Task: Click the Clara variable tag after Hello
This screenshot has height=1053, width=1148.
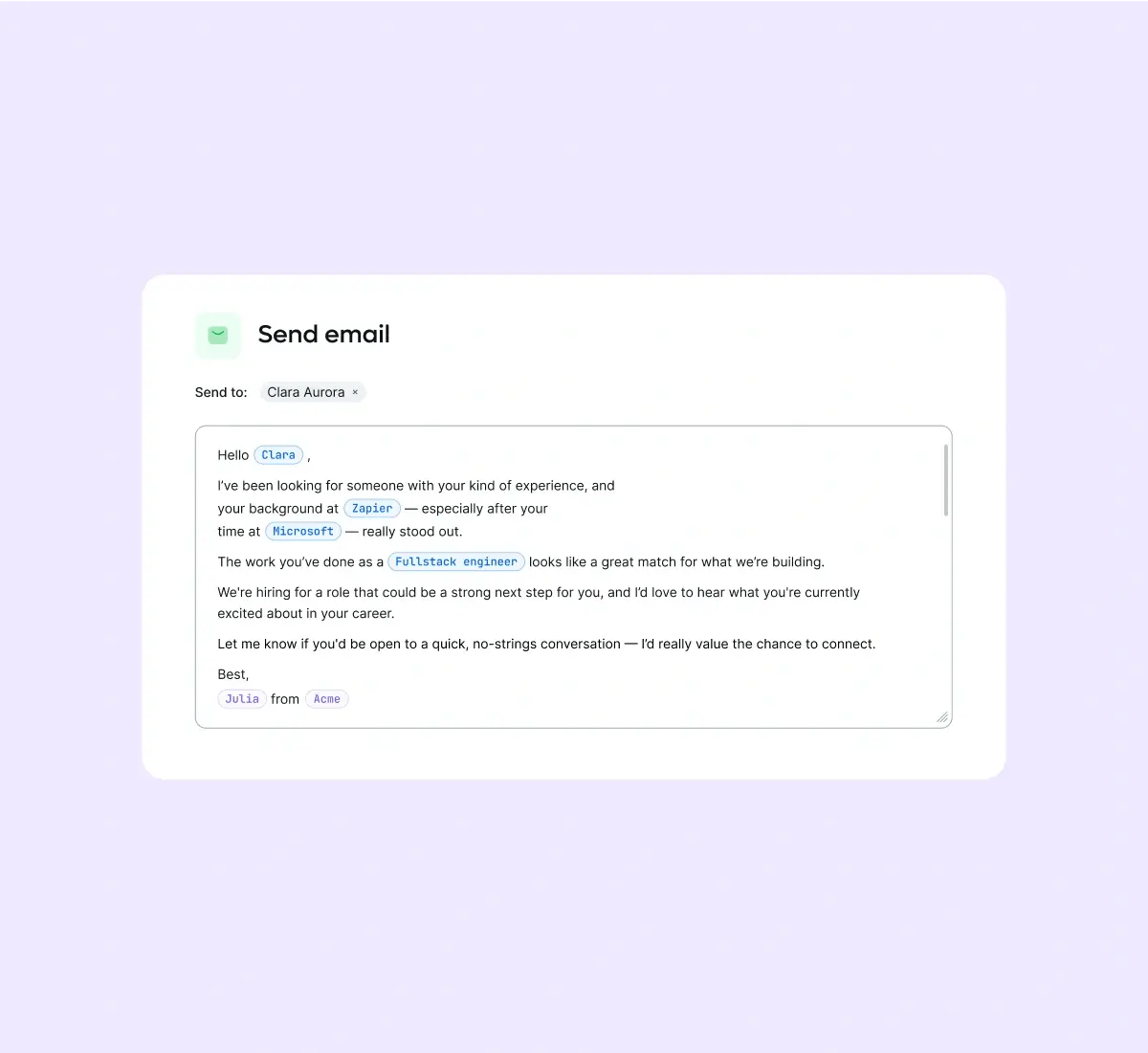Action: click(278, 455)
